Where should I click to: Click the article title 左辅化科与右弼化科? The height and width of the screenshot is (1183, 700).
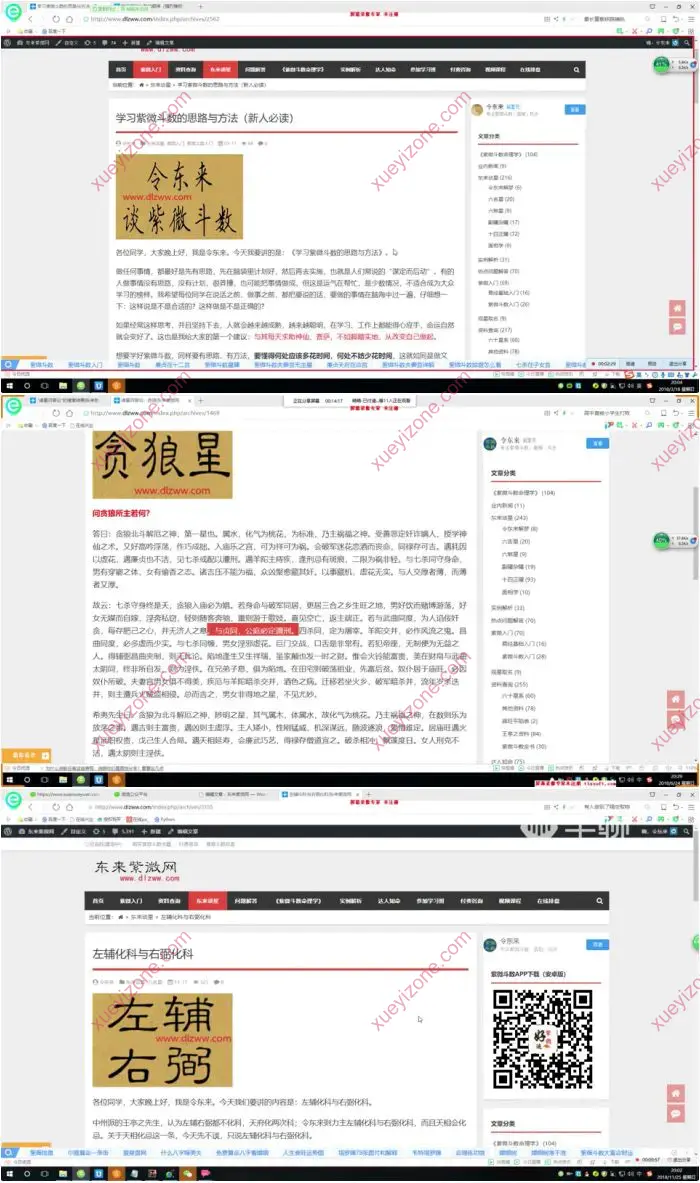[143, 954]
